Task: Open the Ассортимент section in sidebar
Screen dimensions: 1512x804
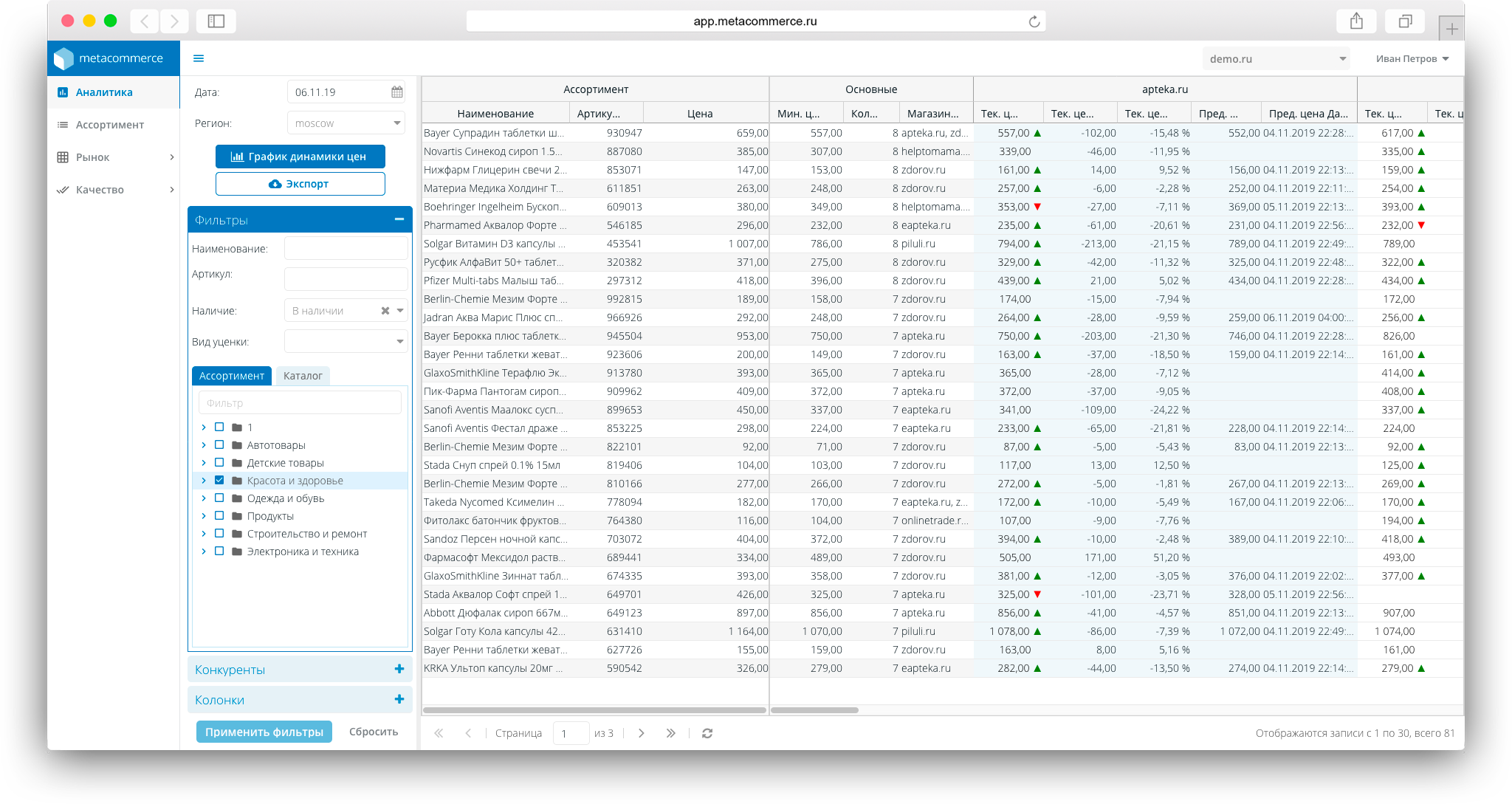Action: tap(114, 125)
